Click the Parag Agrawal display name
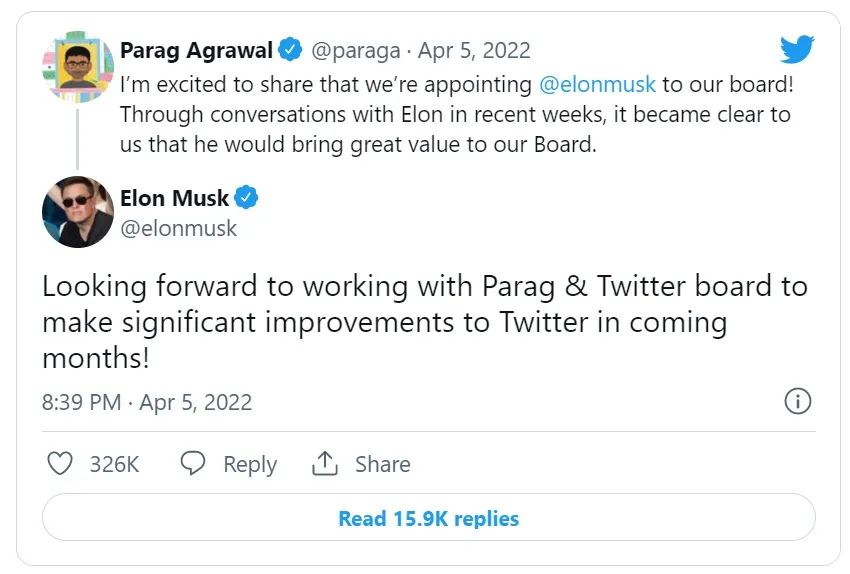Image resolution: width=850 pixels, height=574 pixels. point(196,50)
